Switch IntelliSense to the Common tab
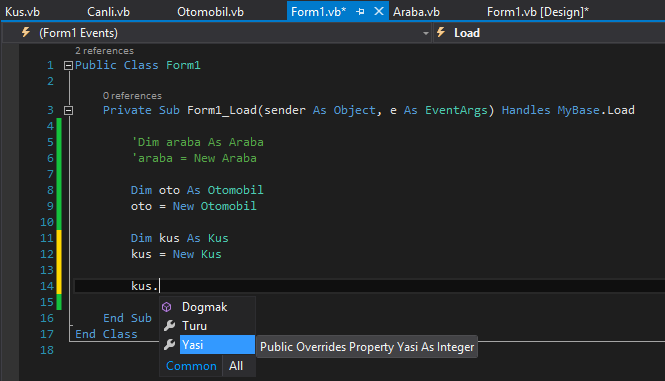The width and height of the screenshot is (665, 381). [191, 366]
